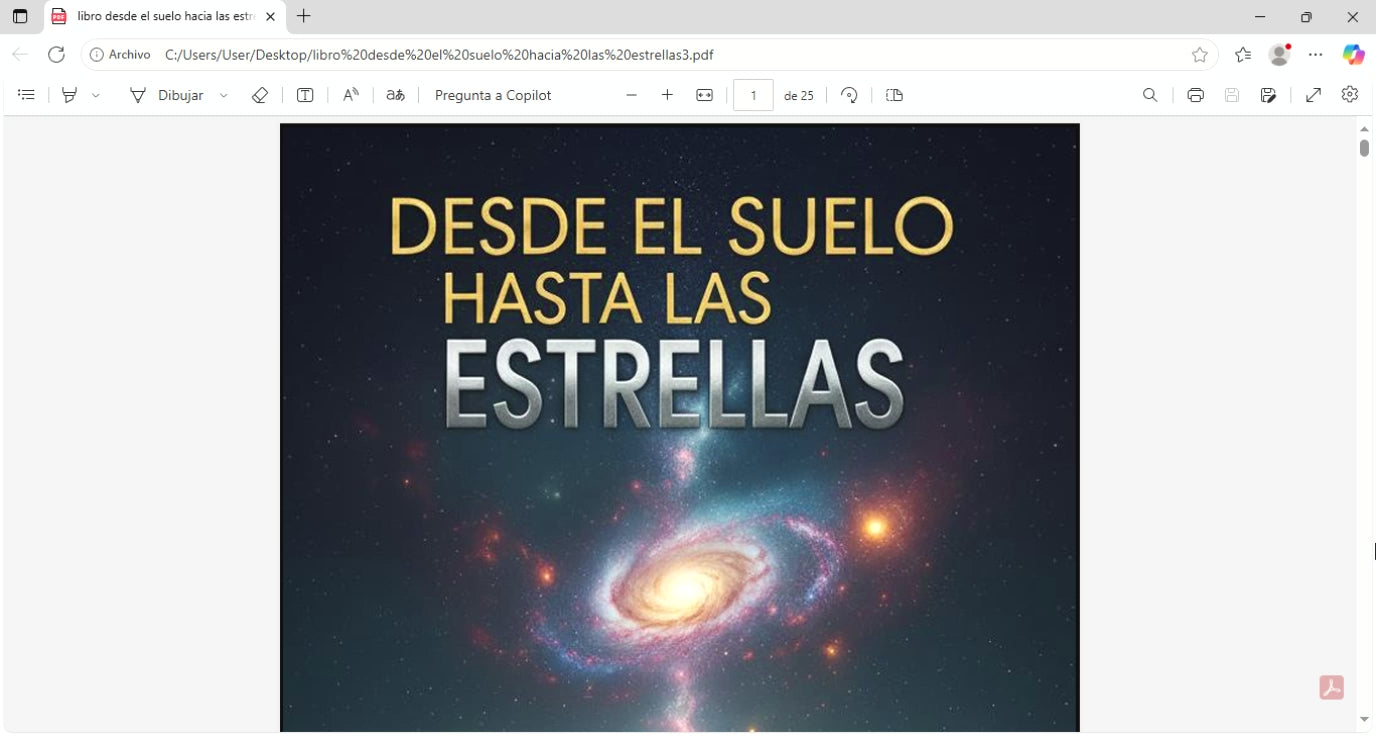Print the PDF document
This screenshot has width=1376, height=736.
pyautogui.click(x=1195, y=95)
